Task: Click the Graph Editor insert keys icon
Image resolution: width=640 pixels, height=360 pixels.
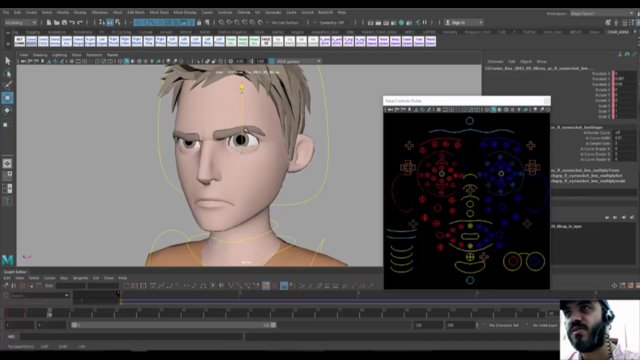Action: [14, 286]
